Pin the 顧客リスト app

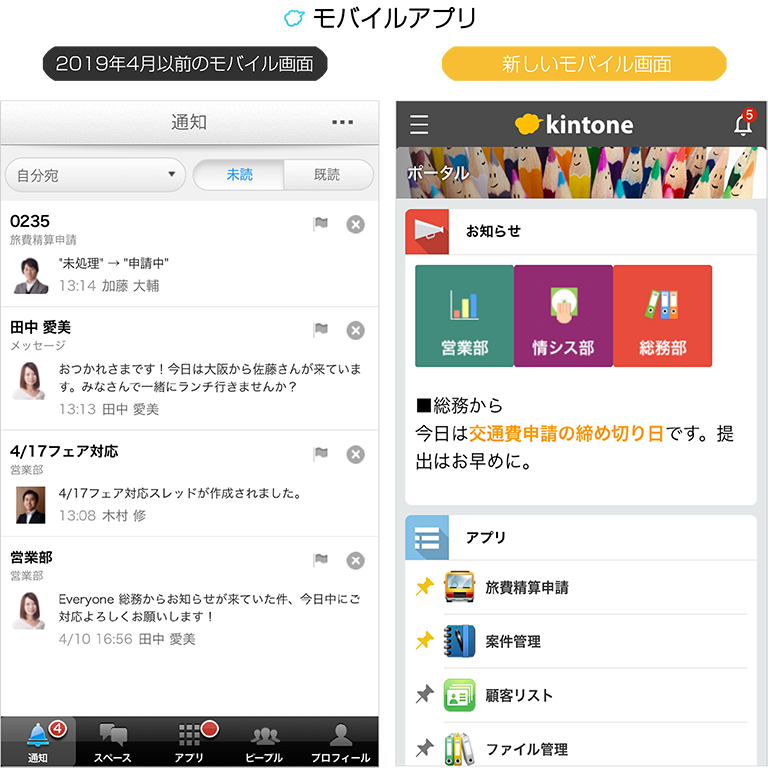[x=424, y=695]
